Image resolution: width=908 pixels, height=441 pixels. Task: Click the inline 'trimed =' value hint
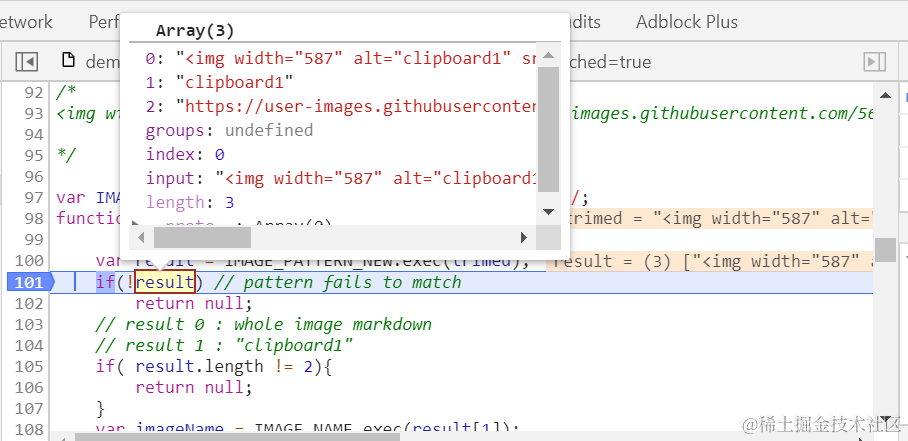(x=719, y=219)
